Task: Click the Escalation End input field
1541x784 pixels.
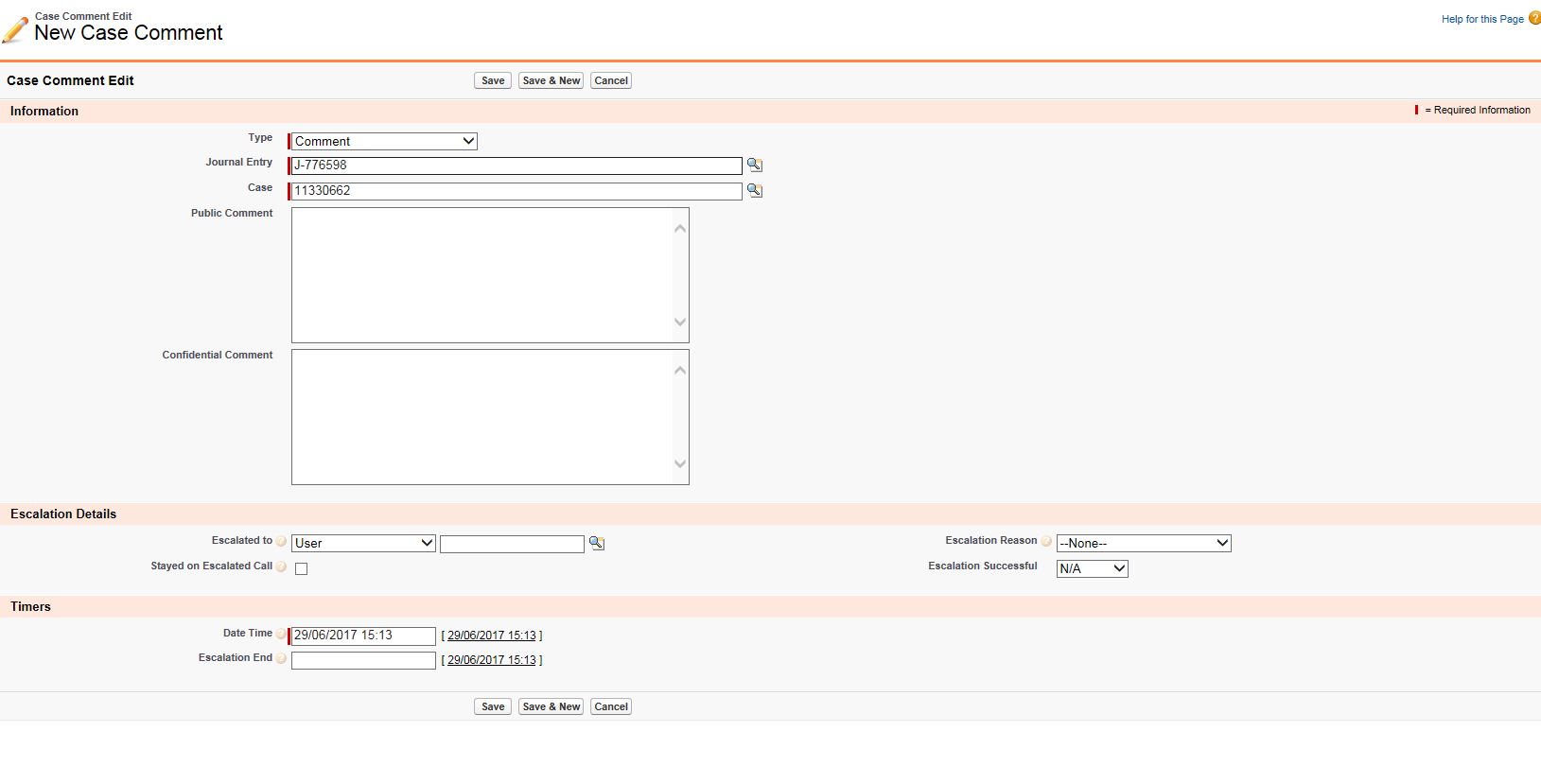Action: click(363, 661)
